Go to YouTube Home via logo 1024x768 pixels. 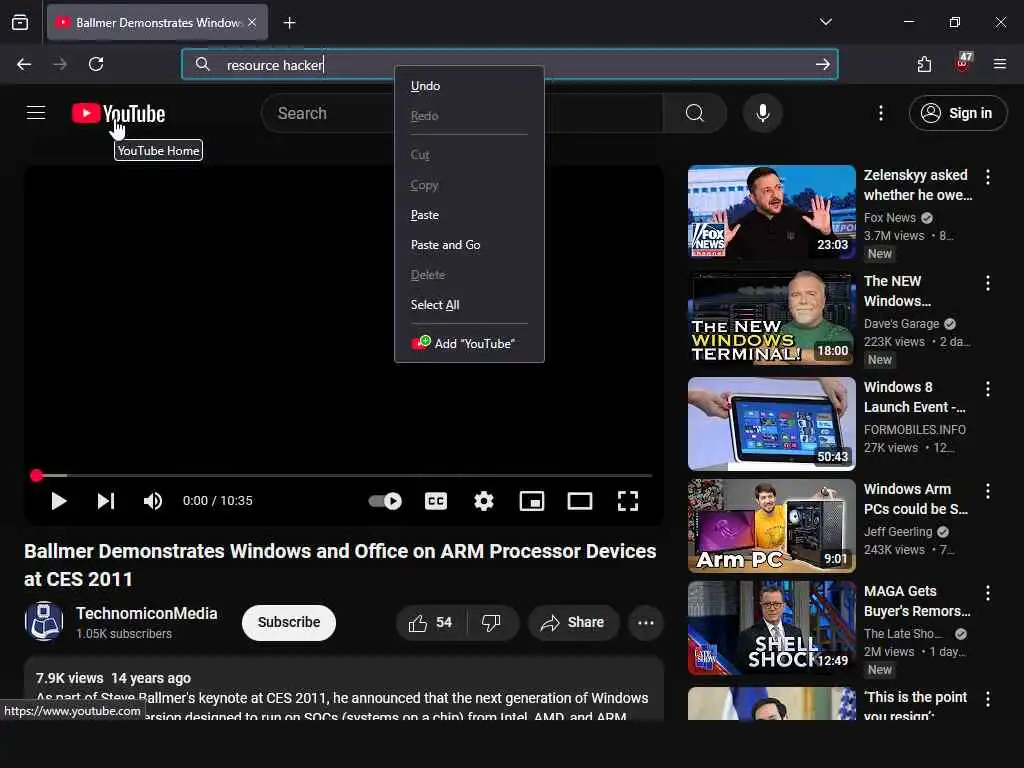(119, 113)
